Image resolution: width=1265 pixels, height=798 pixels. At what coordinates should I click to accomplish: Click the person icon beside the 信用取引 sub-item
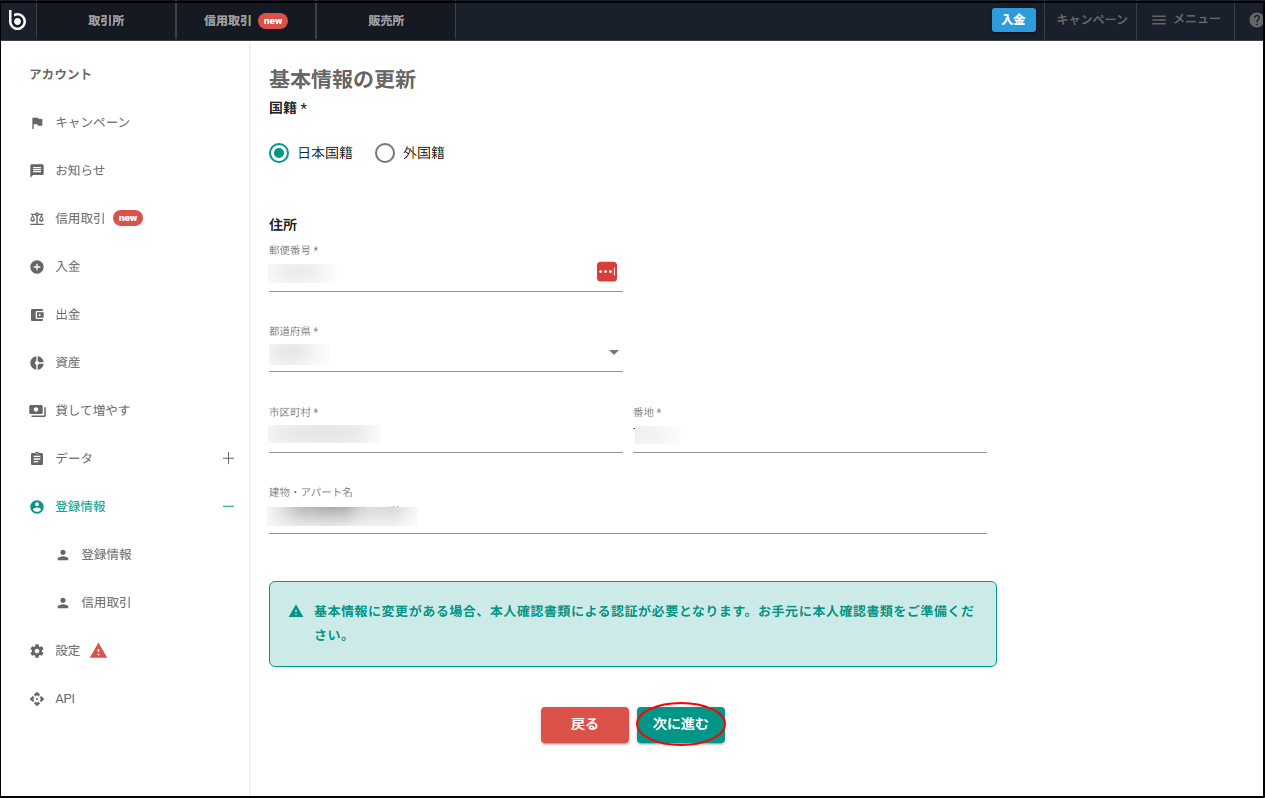(x=63, y=603)
